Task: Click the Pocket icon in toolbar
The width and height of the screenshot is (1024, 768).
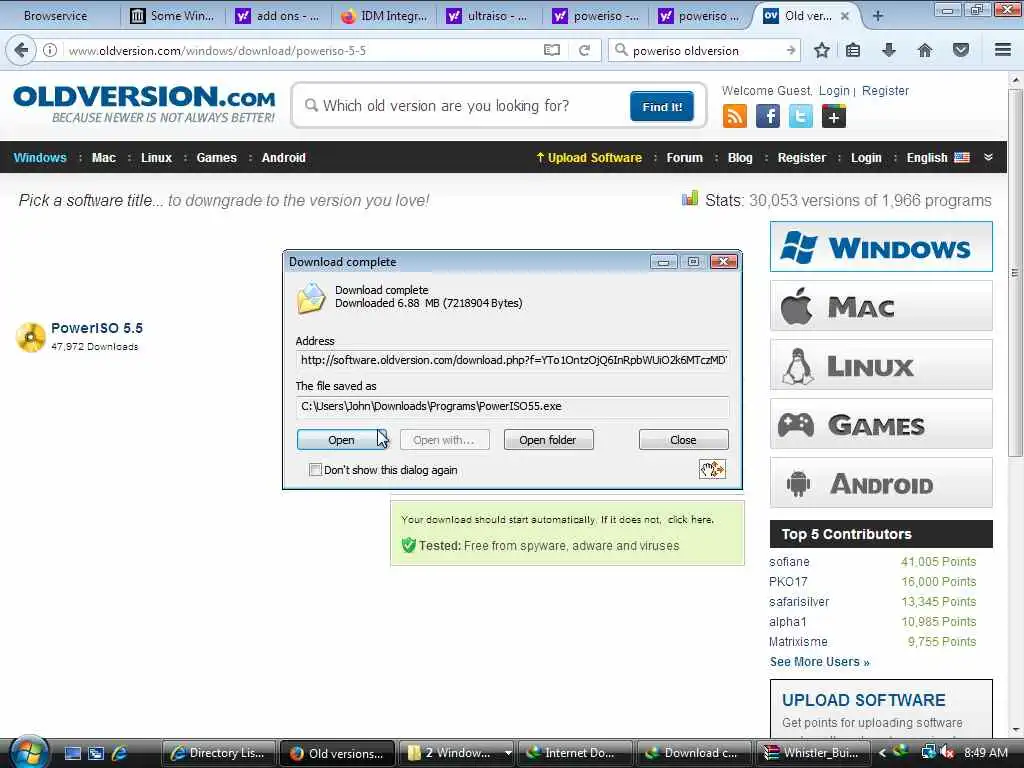Action: [961, 50]
